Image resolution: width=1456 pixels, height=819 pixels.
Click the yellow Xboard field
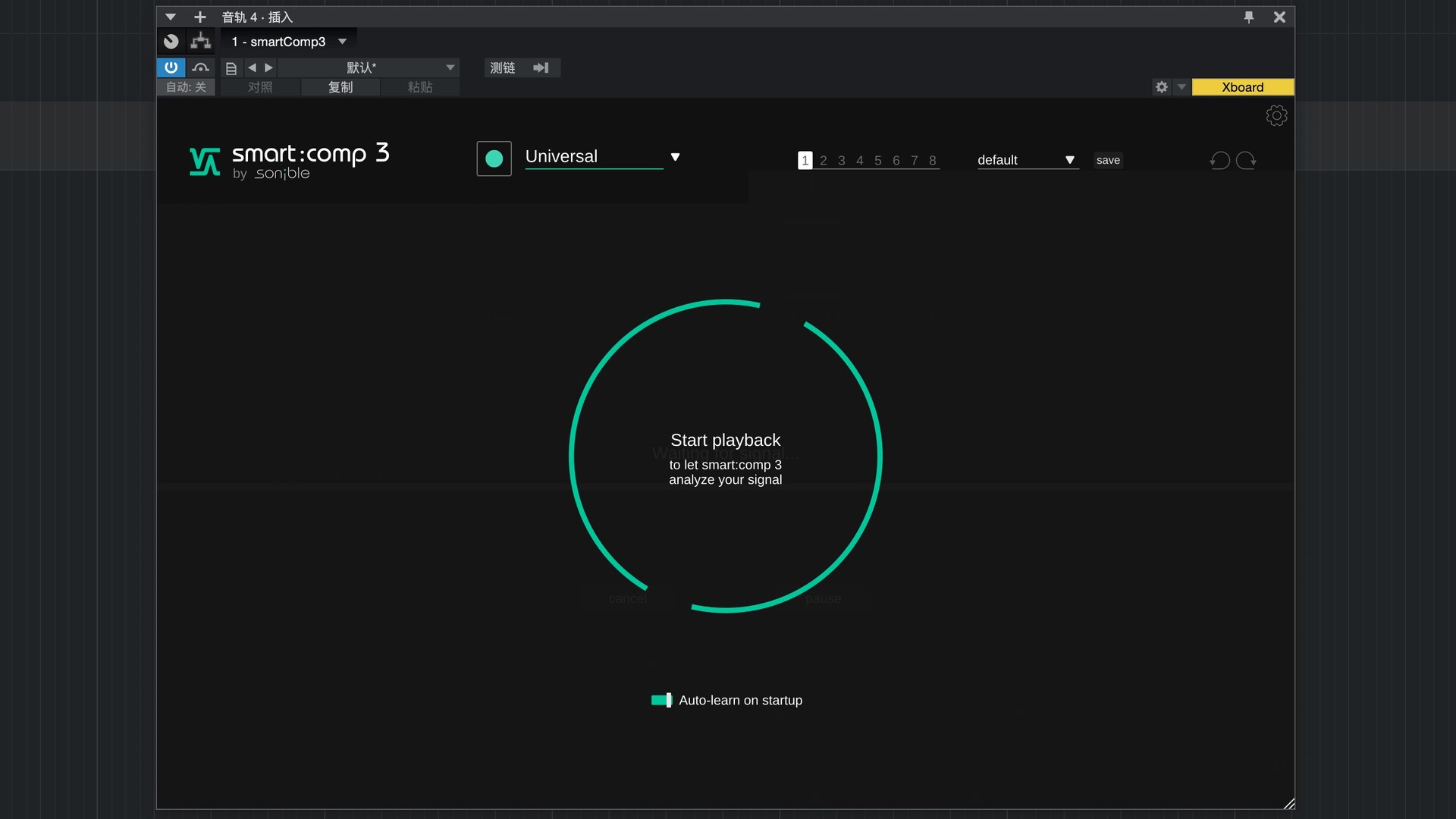click(x=1242, y=87)
